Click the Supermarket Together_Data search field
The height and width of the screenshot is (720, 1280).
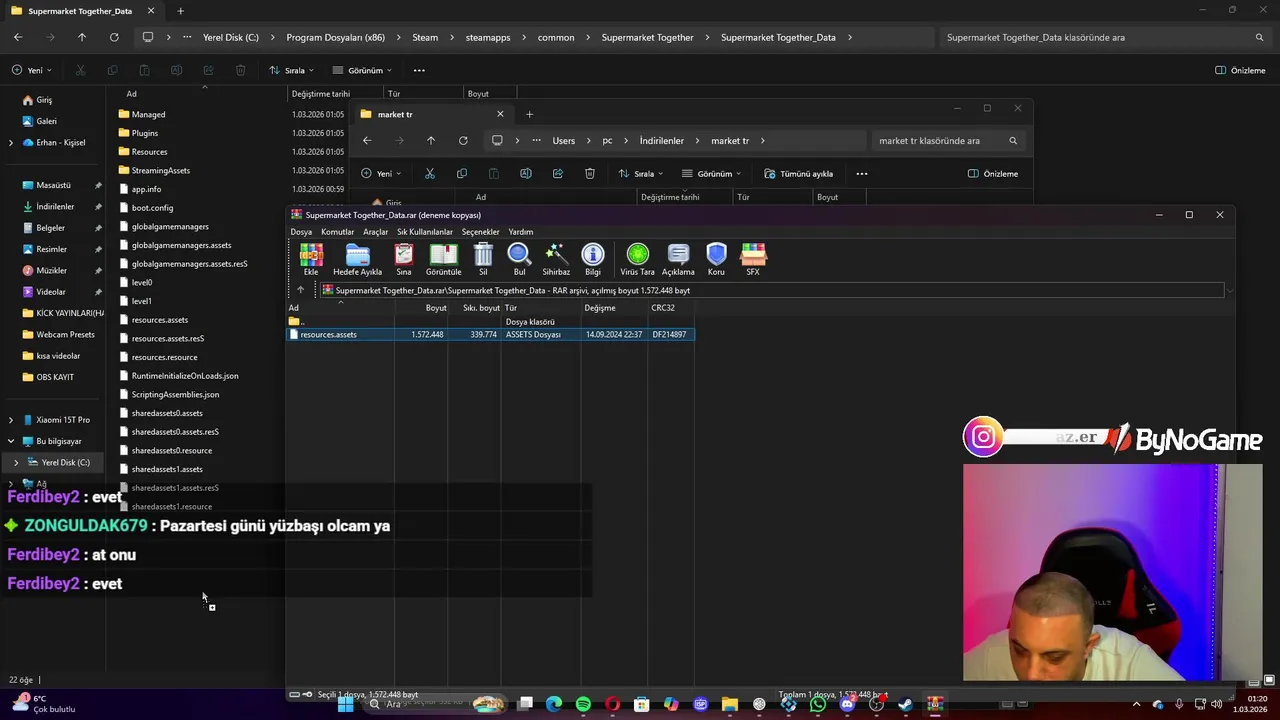pyautogui.click(x=1105, y=38)
